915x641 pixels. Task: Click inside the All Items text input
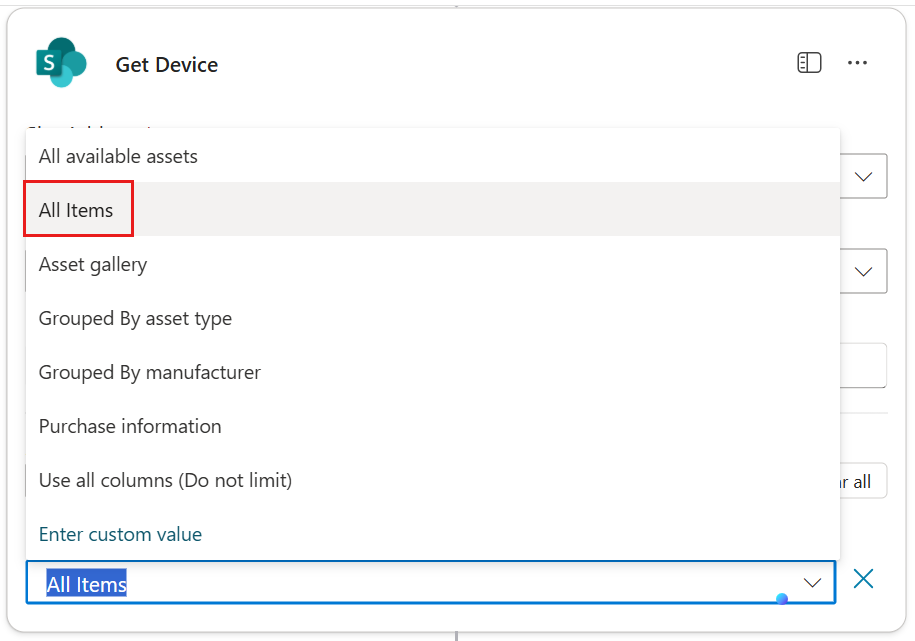pyautogui.click(x=300, y=581)
